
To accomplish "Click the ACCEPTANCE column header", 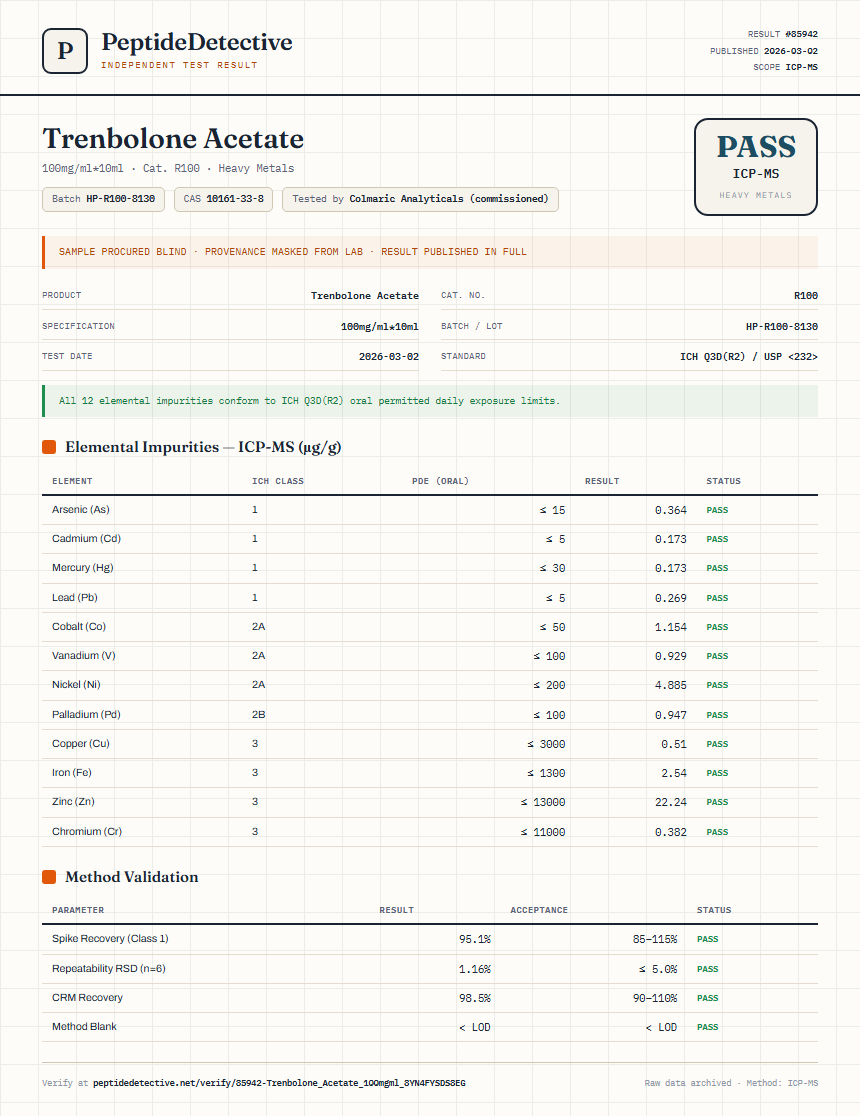I will 539,910.
